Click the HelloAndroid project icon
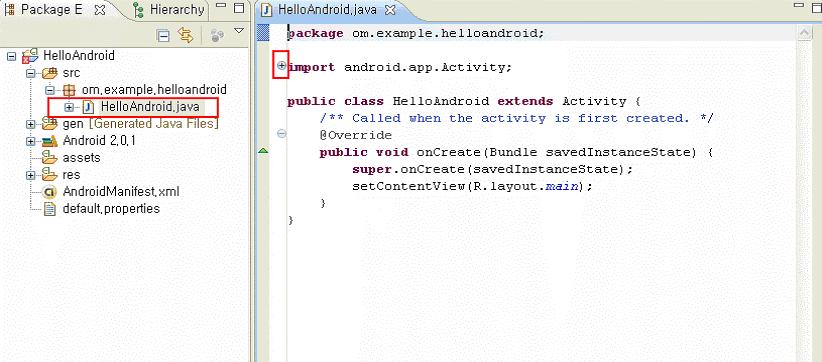Viewport: 822px width, 362px height. (31, 56)
